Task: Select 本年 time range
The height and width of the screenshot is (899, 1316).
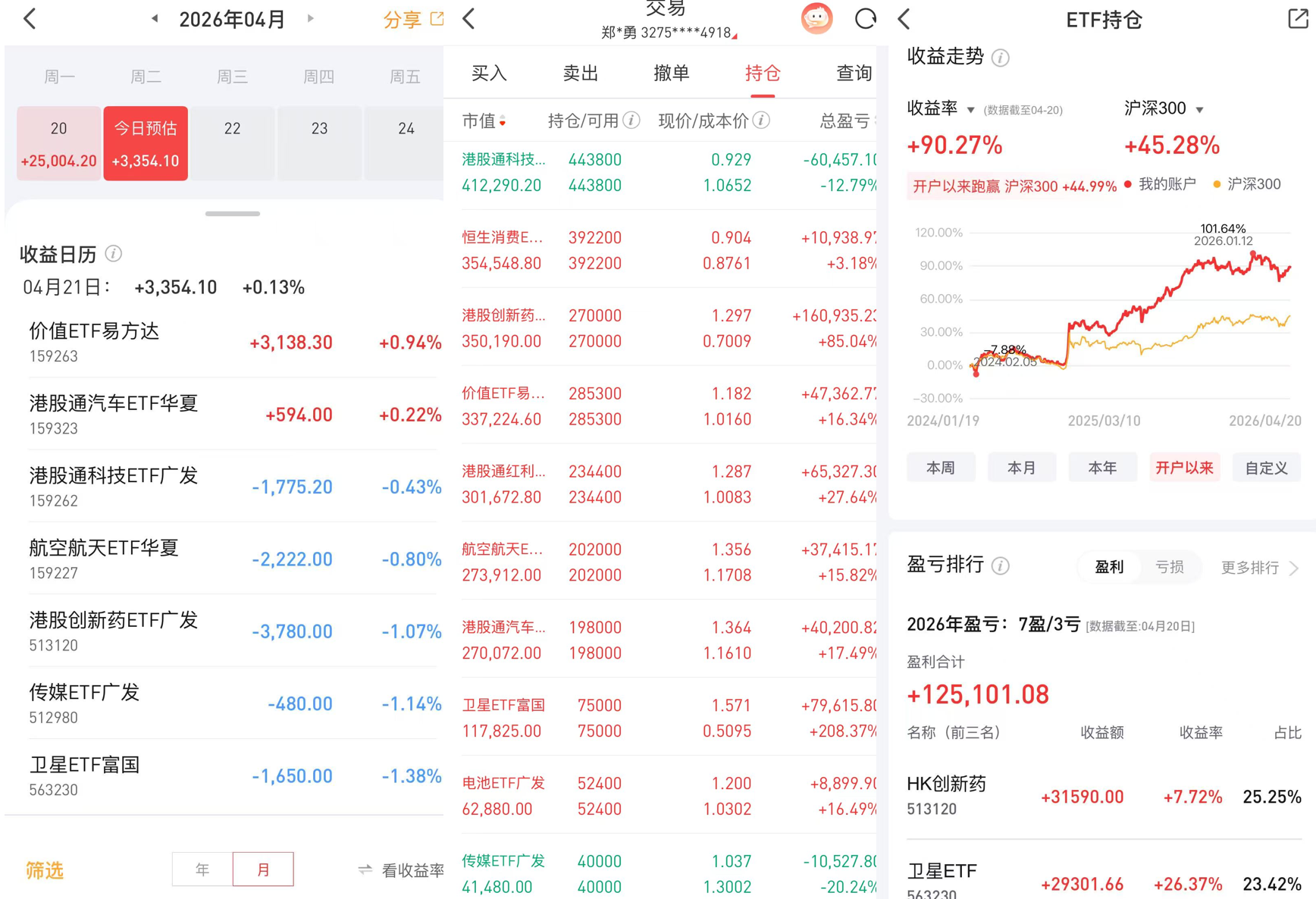Action: (1102, 468)
